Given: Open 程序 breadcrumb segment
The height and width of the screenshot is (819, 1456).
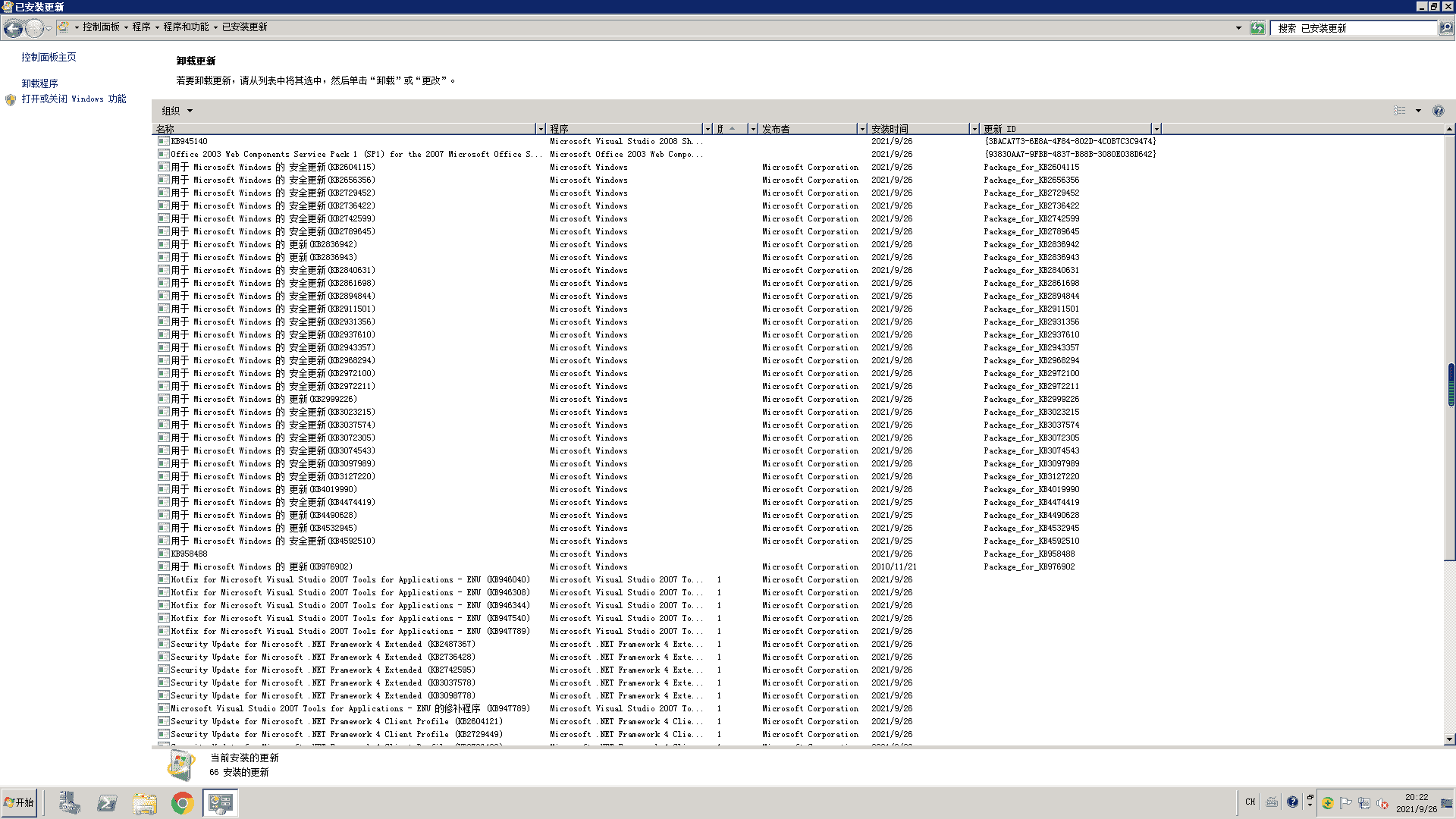Looking at the screenshot, I should coord(141,27).
